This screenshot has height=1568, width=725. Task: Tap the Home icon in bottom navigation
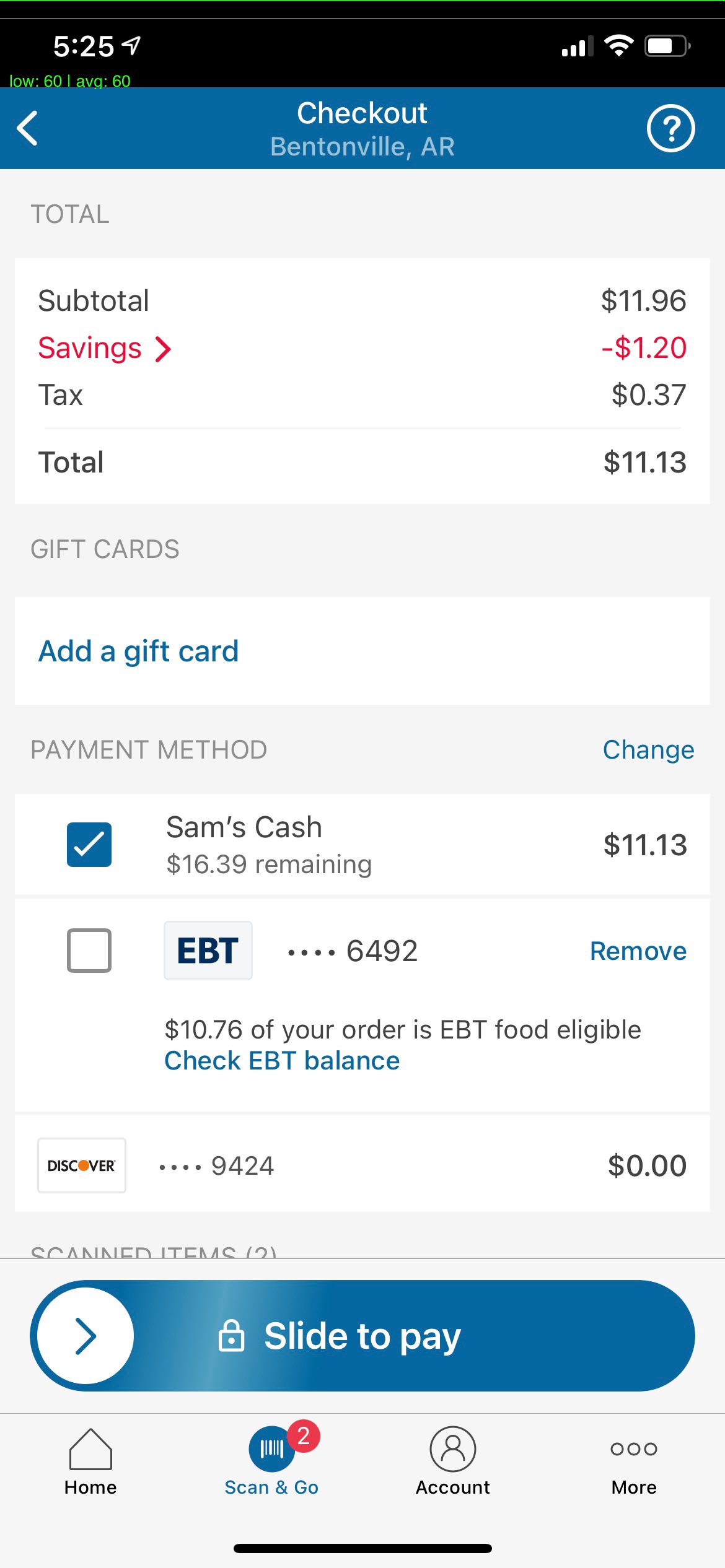pos(90,1449)
